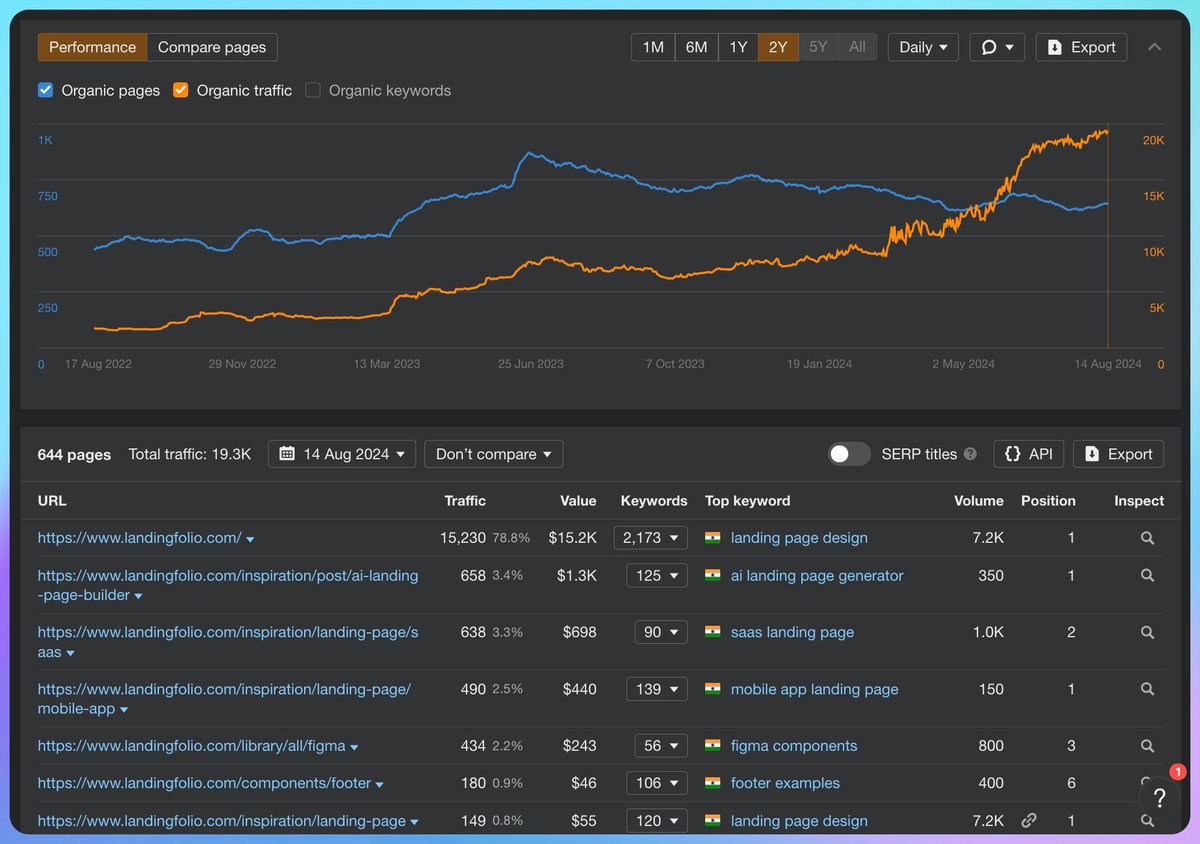Inspect the saas landing page row
This screenshot has width=1200, height=844.
pyautogui.click(x=1147, y=633)
